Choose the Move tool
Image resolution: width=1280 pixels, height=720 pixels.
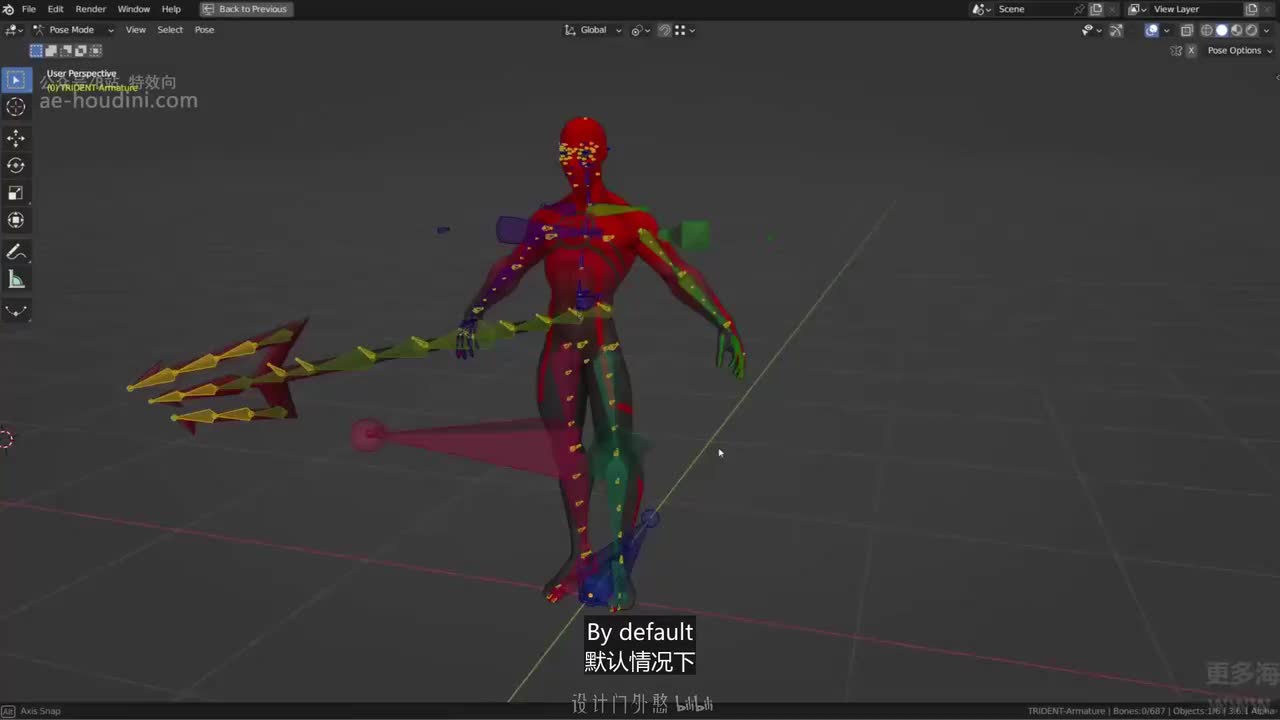[16, 137]
